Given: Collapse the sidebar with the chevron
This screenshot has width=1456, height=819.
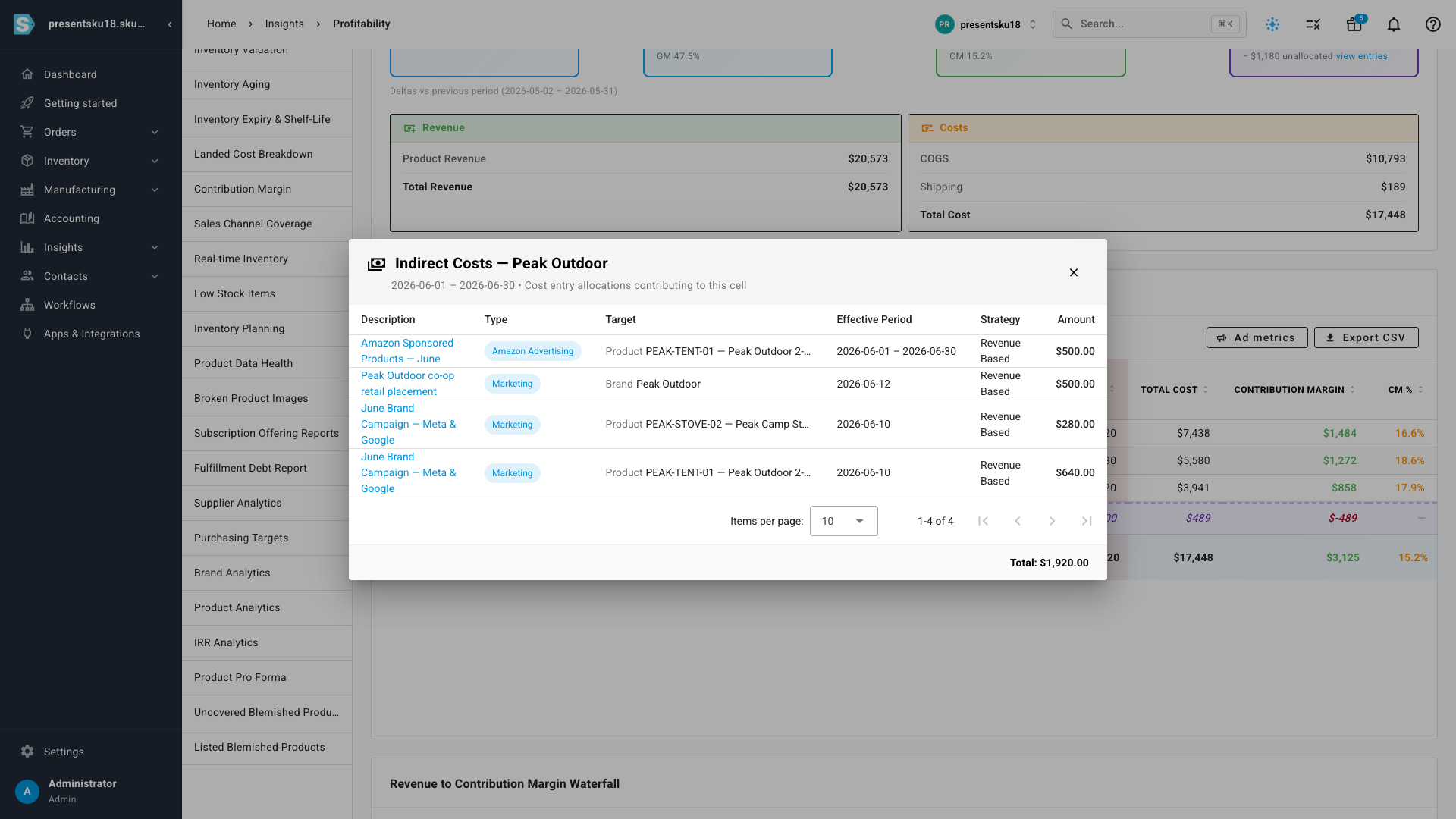Looking at the screenshot, I should [170, 24].
